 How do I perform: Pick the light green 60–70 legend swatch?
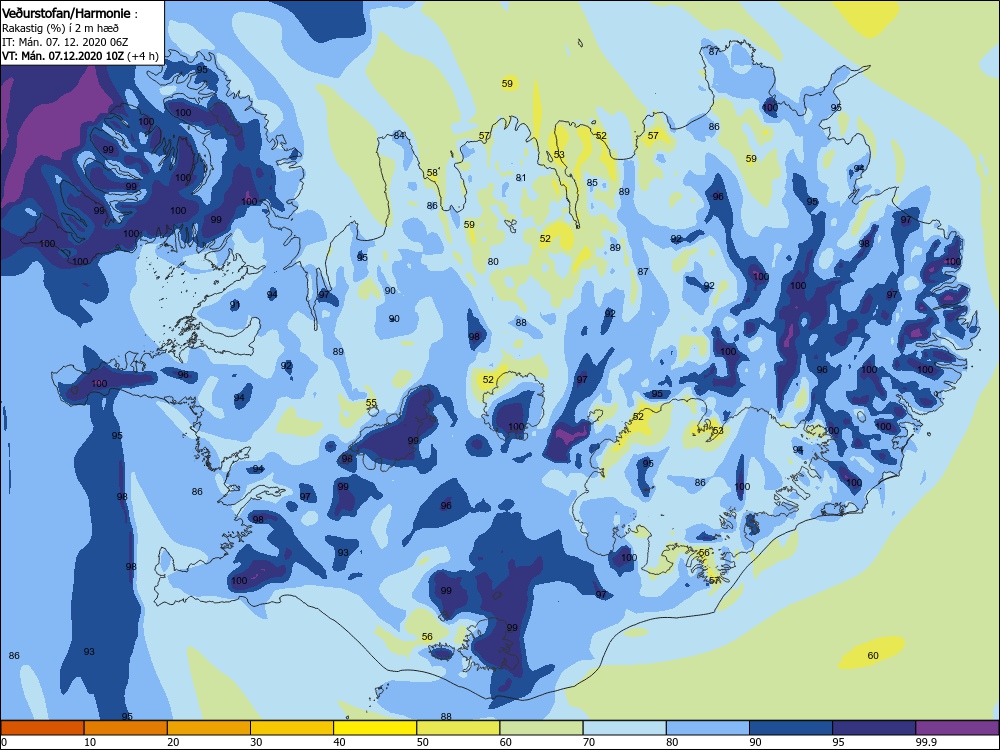coord(541,728)
